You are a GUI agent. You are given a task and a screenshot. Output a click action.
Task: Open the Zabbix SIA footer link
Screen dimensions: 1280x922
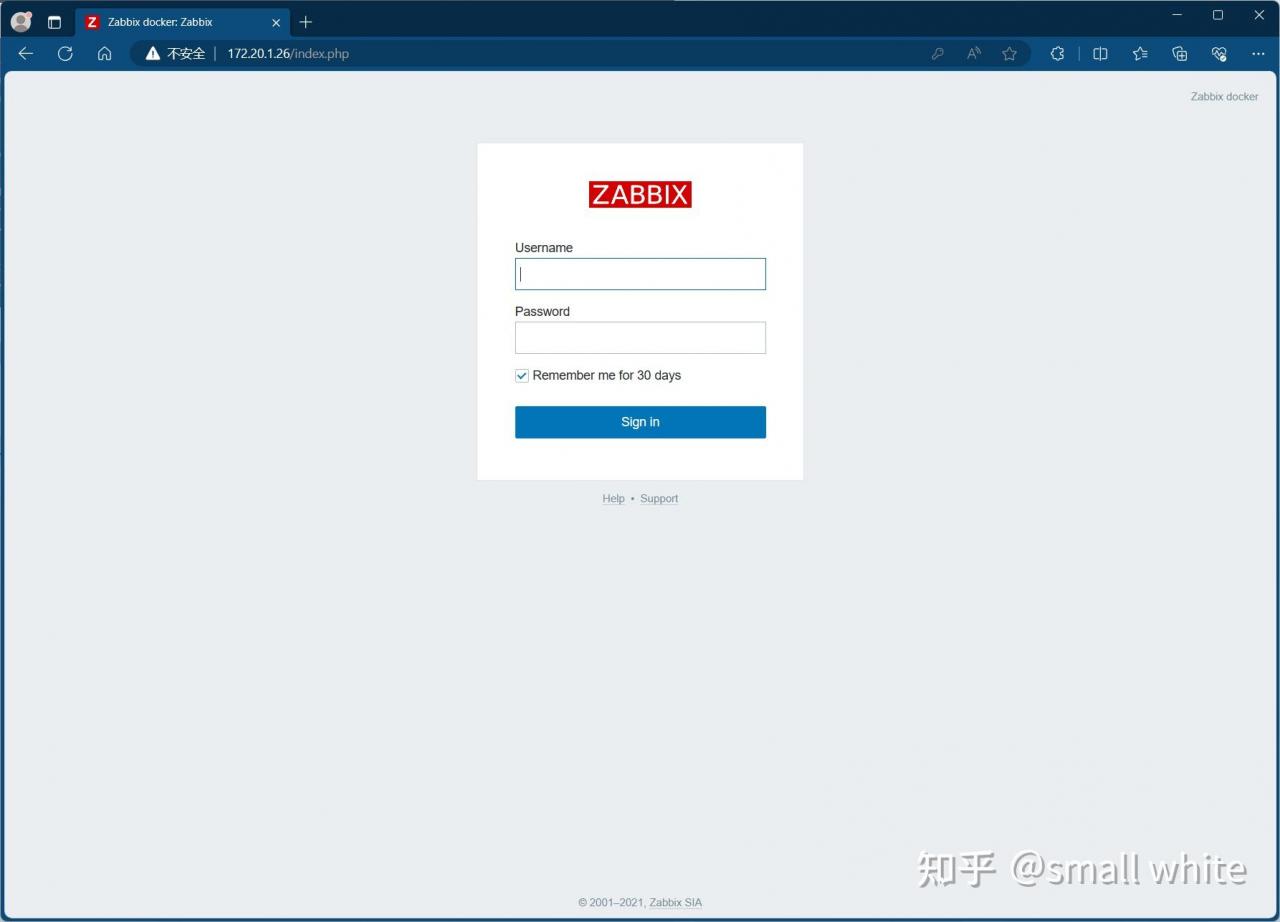click(676, 902)
